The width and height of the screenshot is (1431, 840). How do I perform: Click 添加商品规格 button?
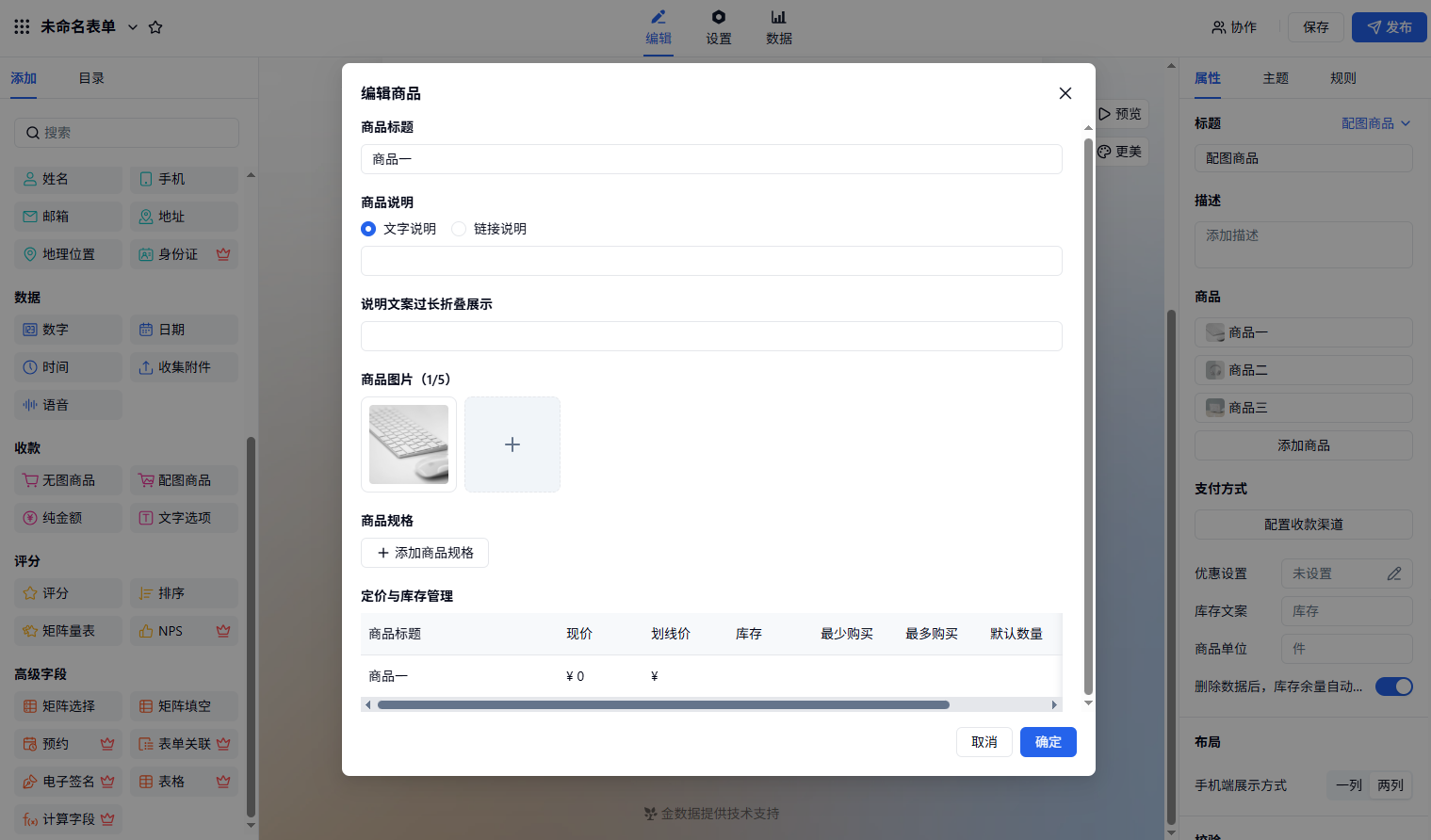425,553
